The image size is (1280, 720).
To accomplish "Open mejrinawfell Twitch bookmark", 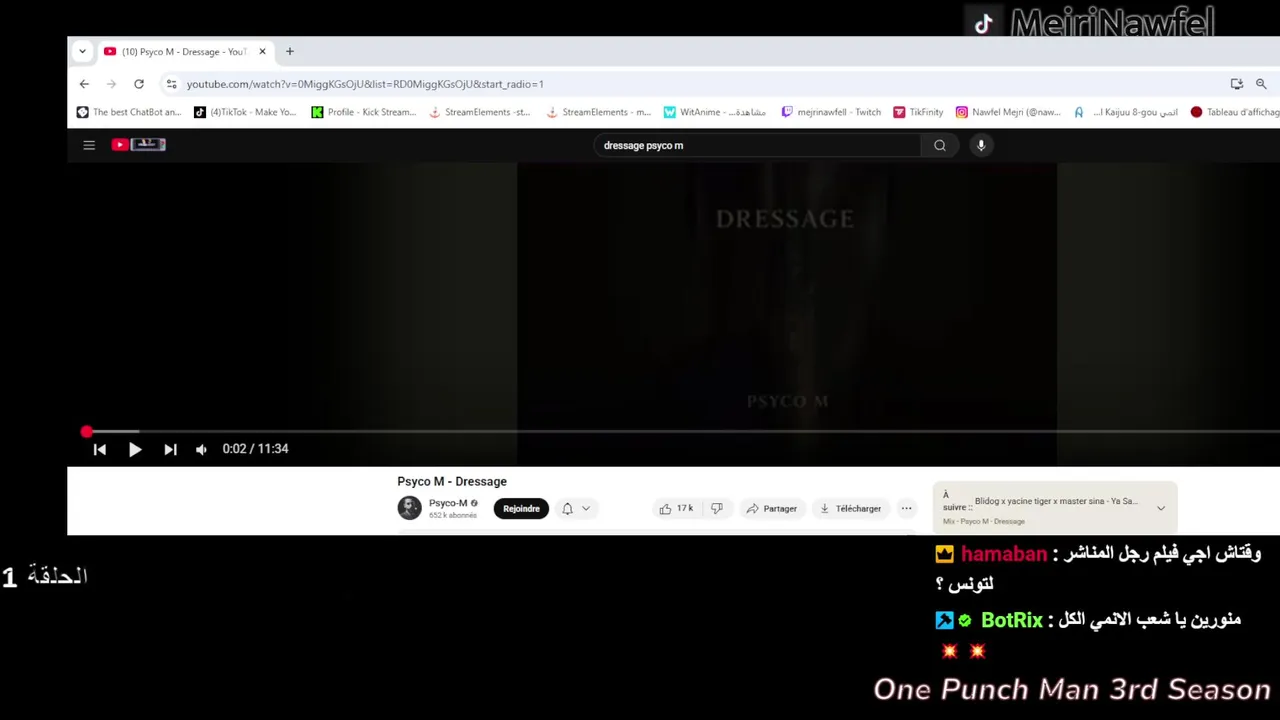I will click(x=831, y=112).
